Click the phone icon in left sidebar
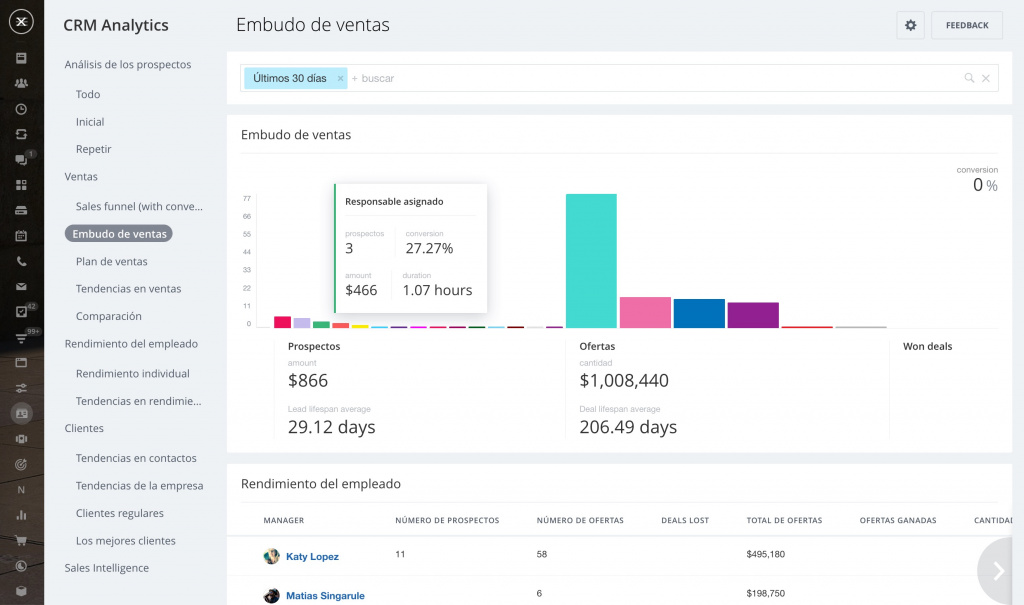1024x605 pixels. pyautogui.click(x=21, y=262)
